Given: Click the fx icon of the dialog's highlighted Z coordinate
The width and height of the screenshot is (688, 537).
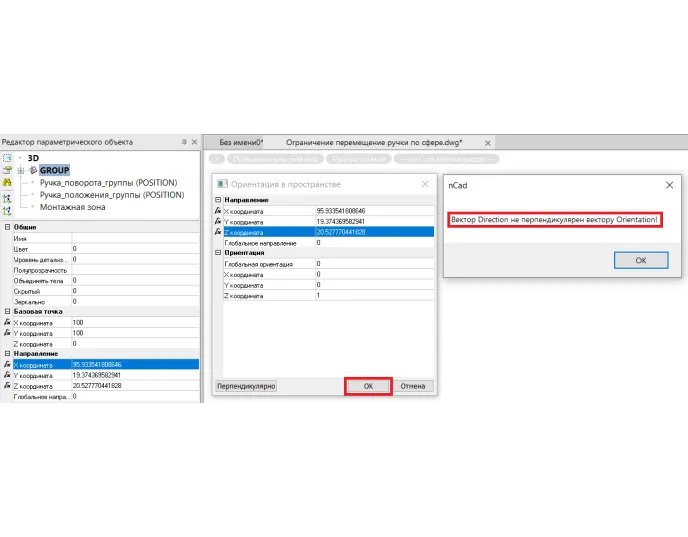Looking at the screenshot, I should tap(218, 232).
